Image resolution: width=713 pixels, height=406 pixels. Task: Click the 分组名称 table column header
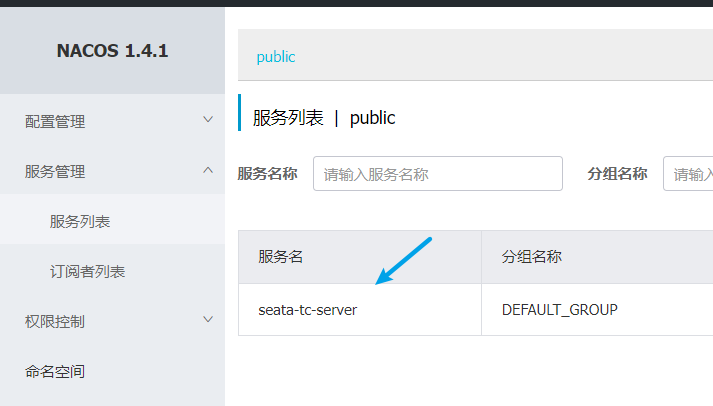532,257
